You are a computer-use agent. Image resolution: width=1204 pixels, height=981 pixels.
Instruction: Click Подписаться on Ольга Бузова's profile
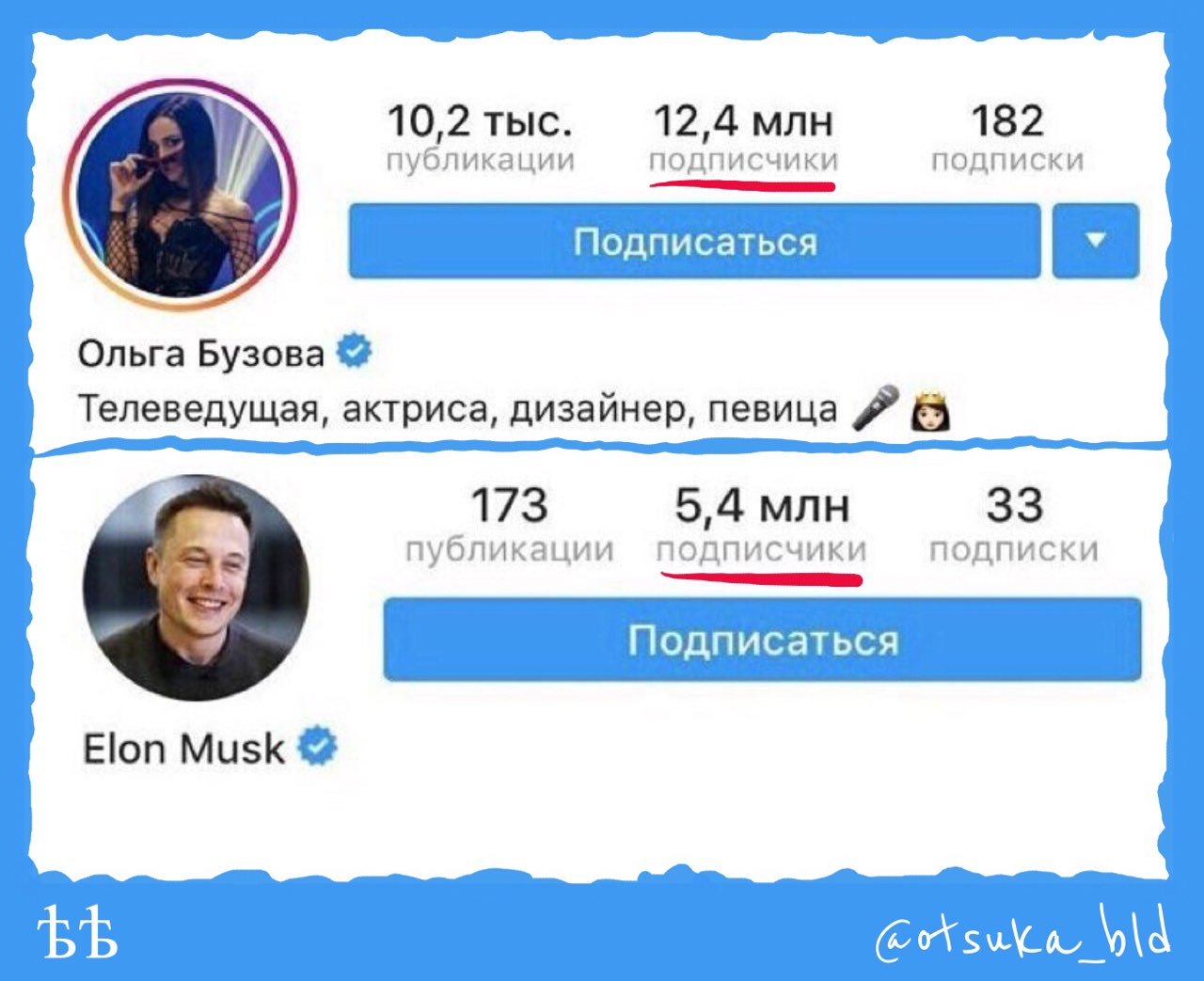click(694, 241)
